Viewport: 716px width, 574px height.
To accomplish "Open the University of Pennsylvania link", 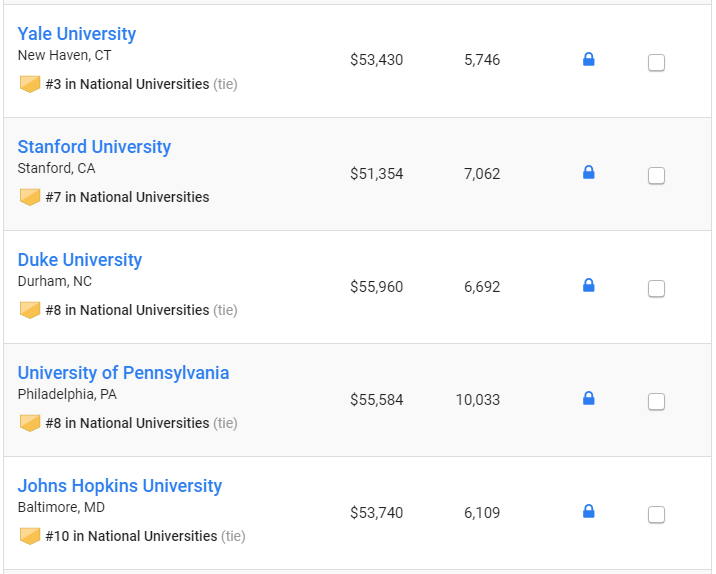I will pos(123,373).
